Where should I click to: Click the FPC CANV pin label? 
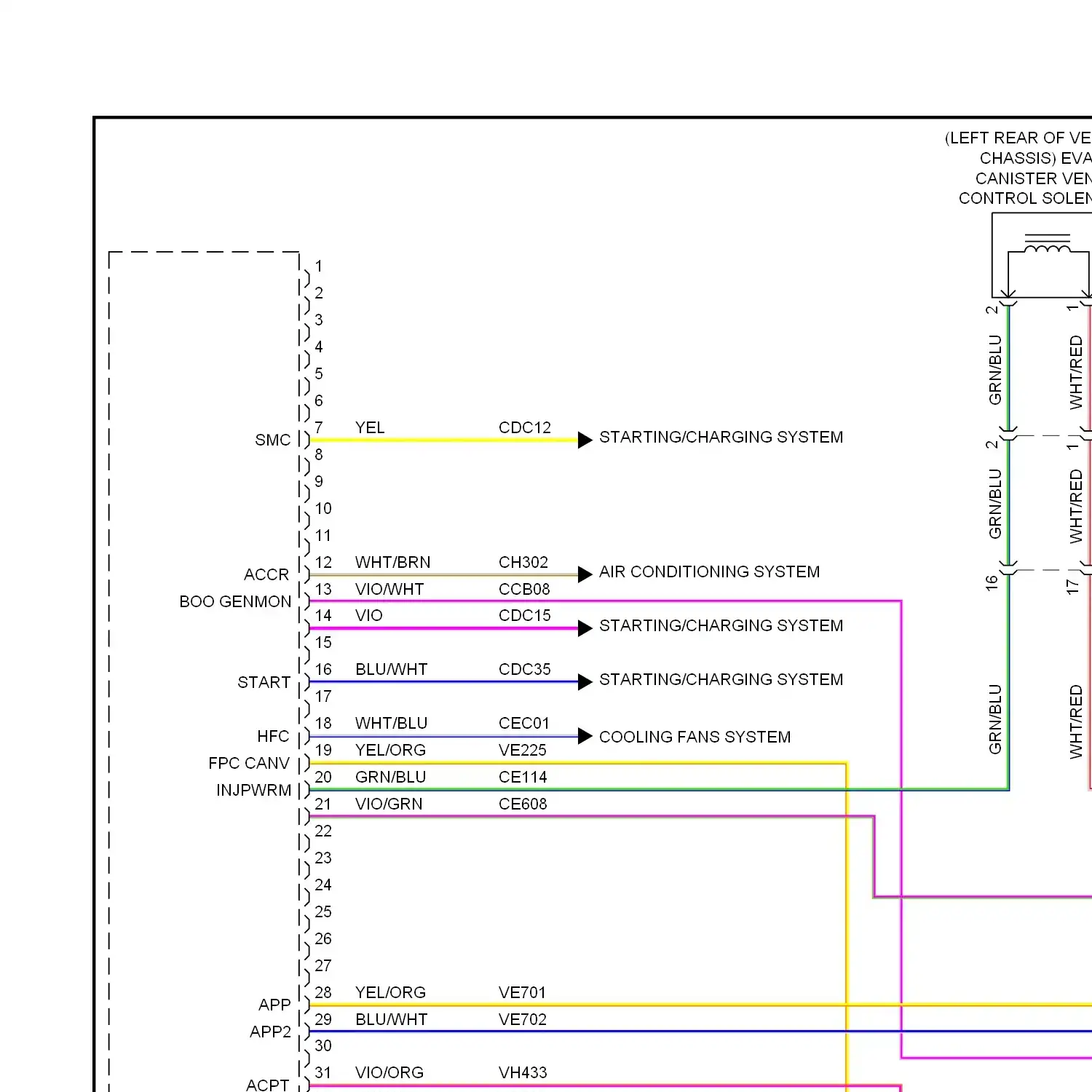249,763
